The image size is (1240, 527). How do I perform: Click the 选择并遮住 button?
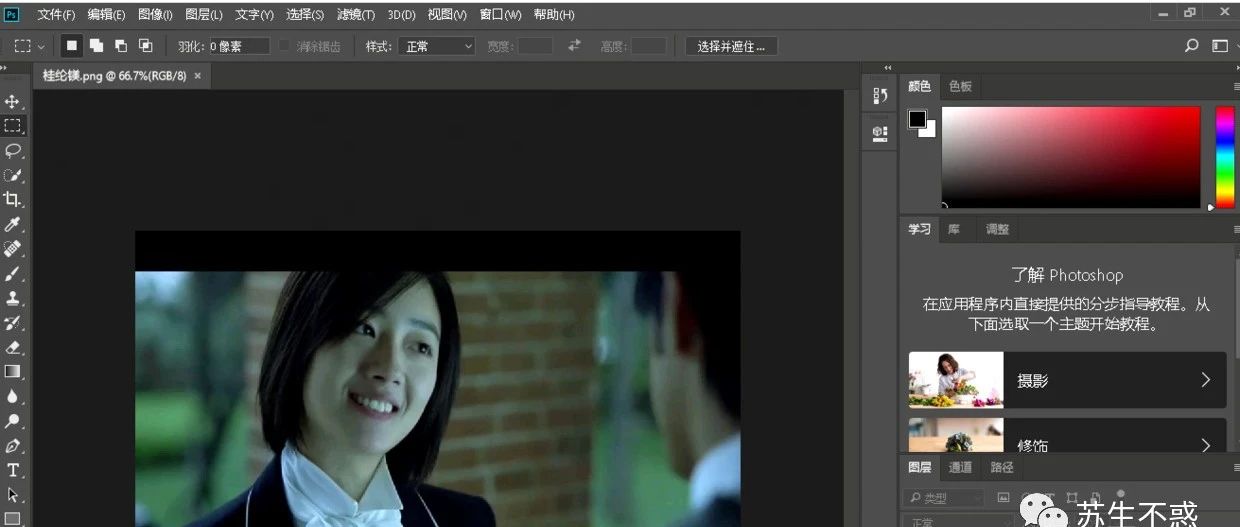tap(731, 46)
